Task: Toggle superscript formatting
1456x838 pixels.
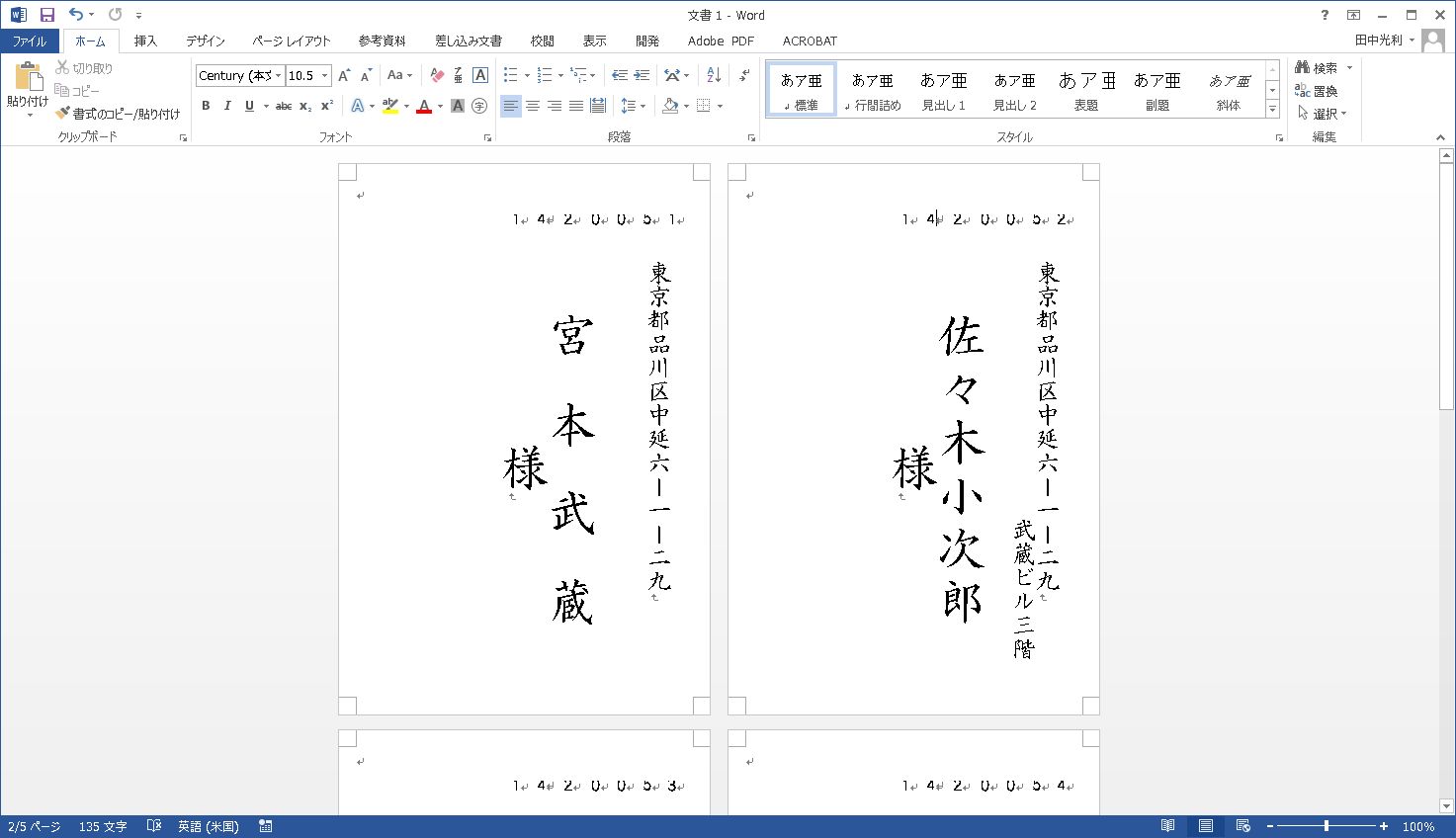Action: point(327,106)
